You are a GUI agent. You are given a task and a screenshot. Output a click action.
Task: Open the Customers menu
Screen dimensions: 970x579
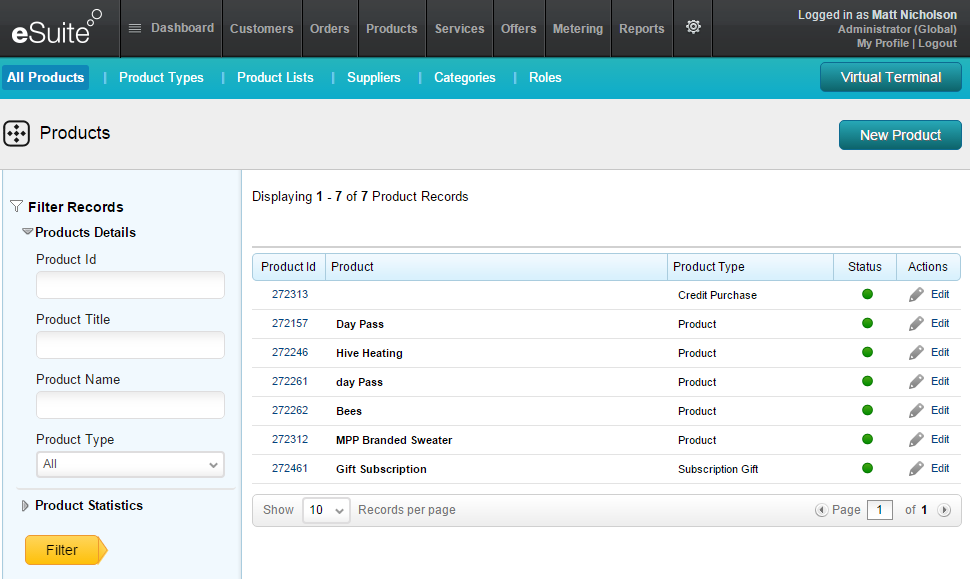click(262, 29)
